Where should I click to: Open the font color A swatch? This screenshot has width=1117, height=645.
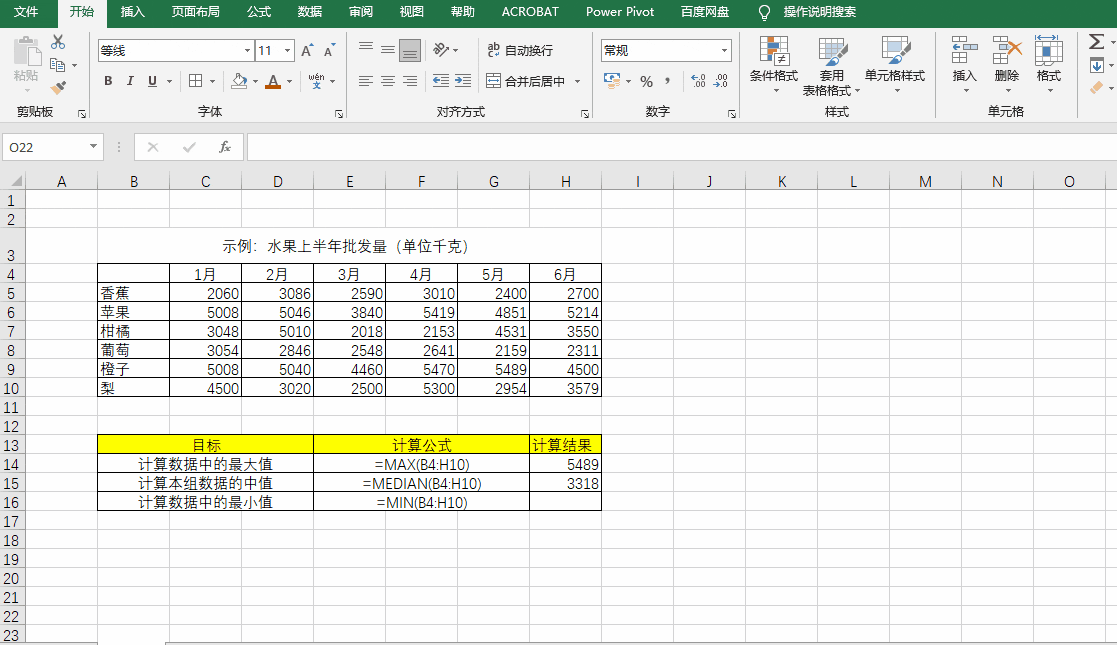(x=274, y=81)
